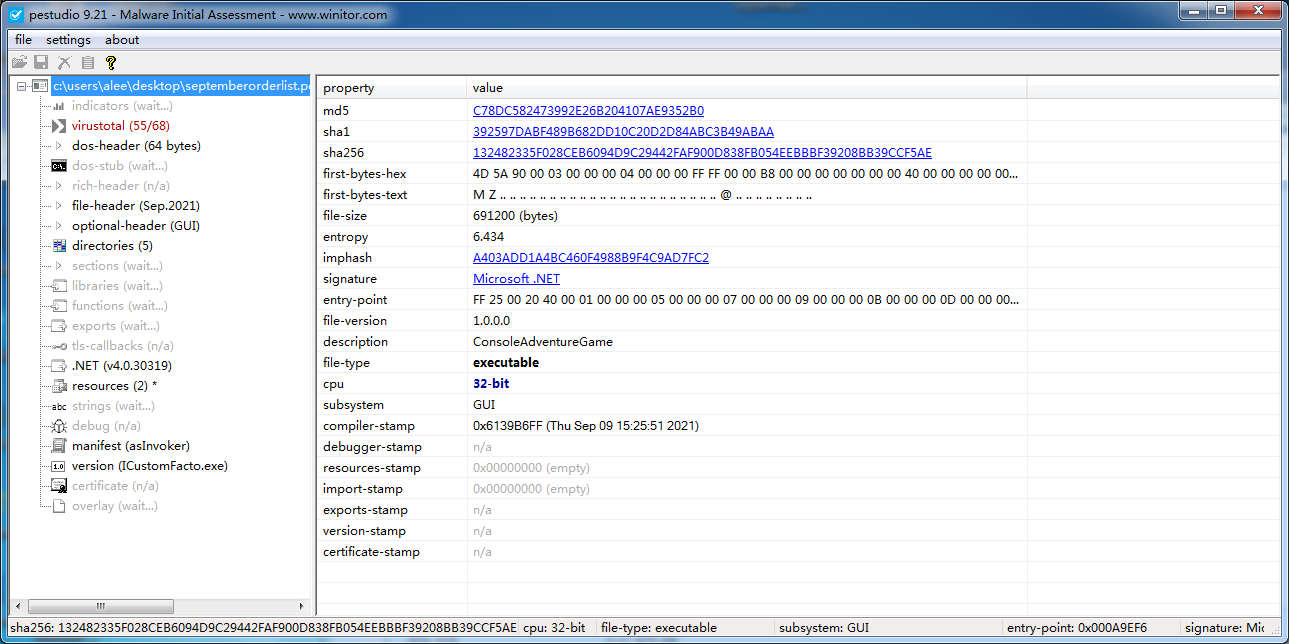
Task: Expand the file-header (Sep.2021) node
Action: pos(59,206)
